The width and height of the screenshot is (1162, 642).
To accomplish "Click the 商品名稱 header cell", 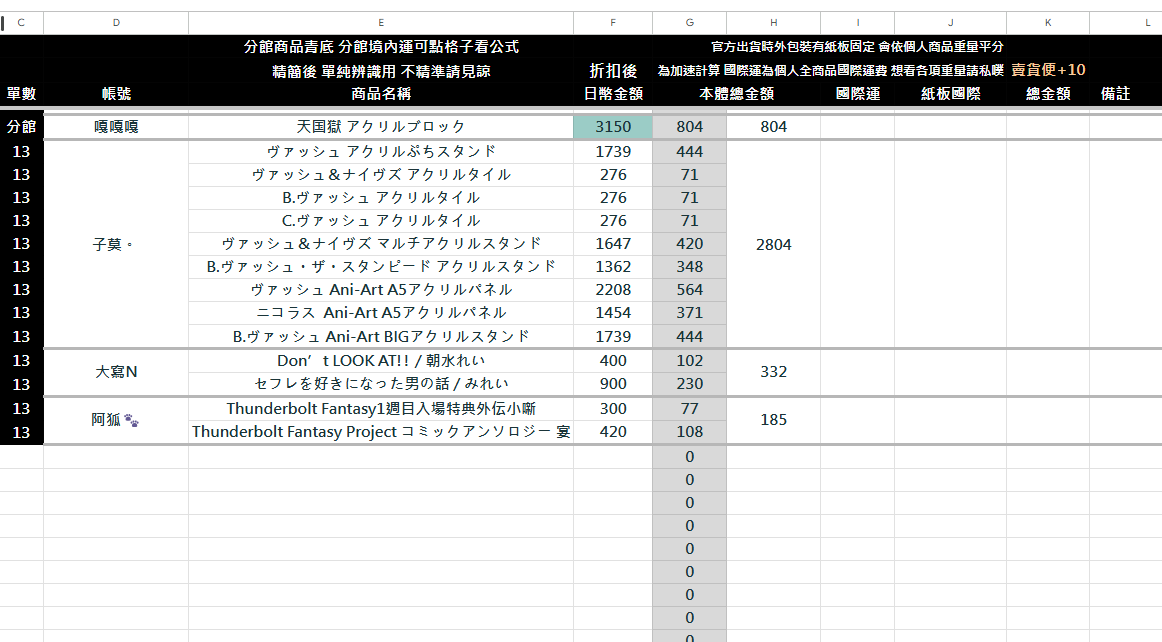I will pos(381,93).
